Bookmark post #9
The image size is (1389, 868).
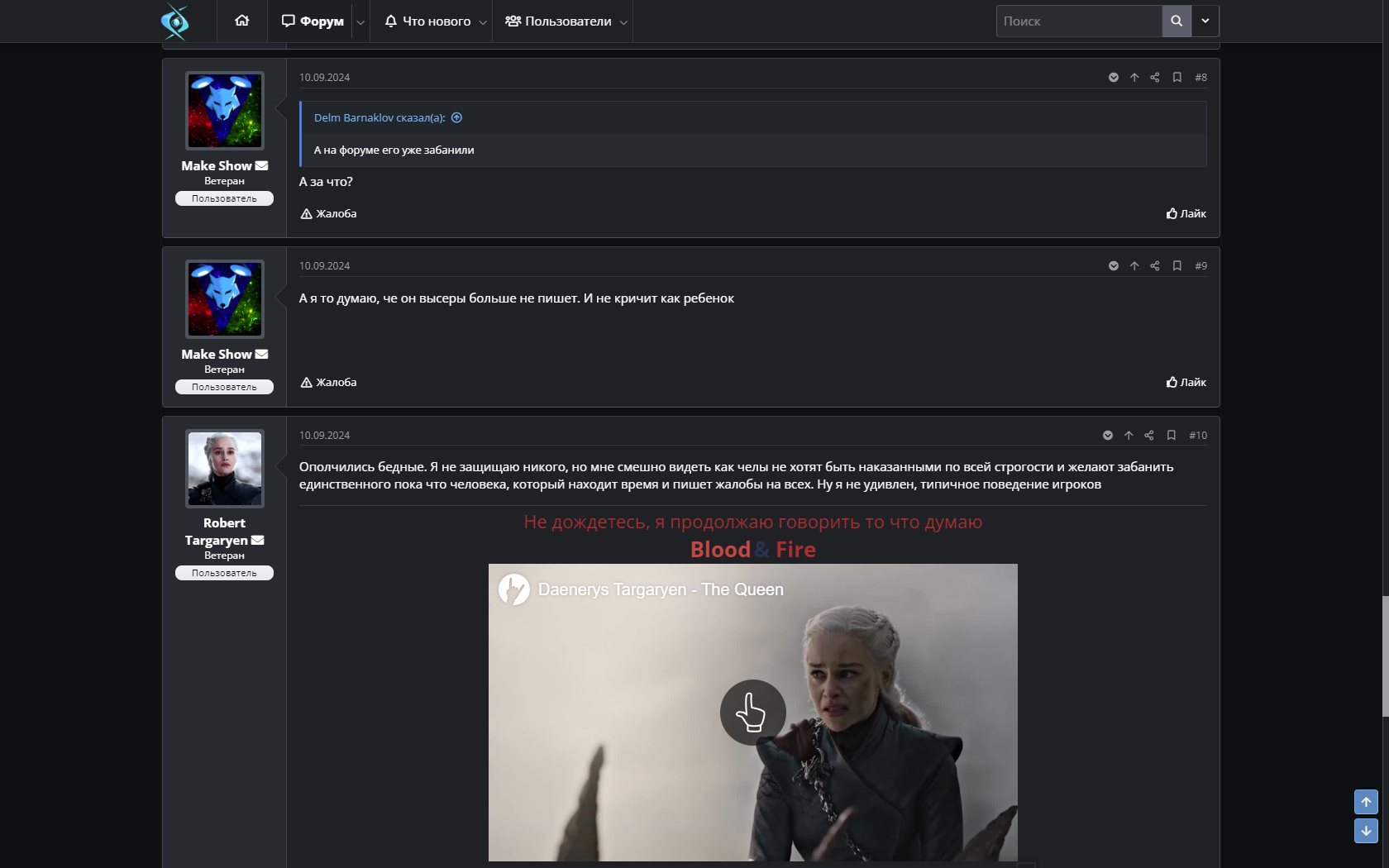click(x=1177, y=266)
